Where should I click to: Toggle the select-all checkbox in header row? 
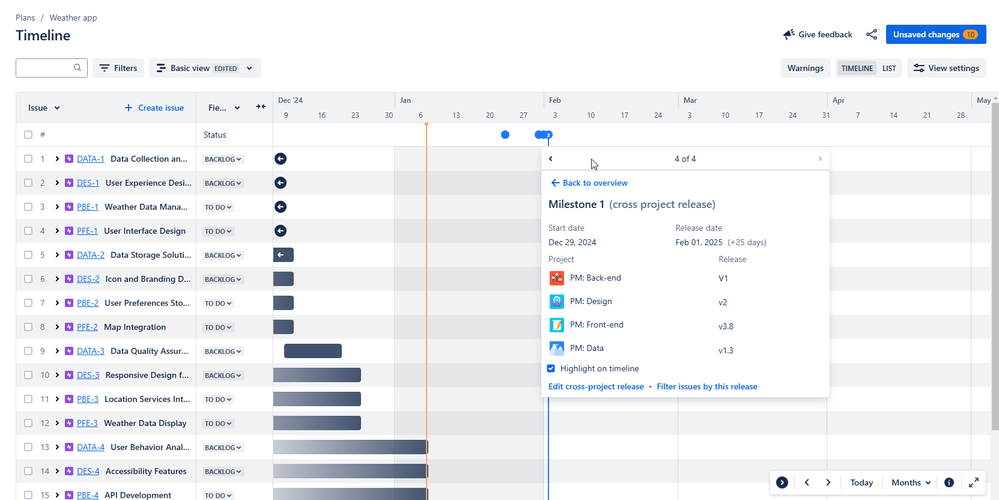coord(28,135)
